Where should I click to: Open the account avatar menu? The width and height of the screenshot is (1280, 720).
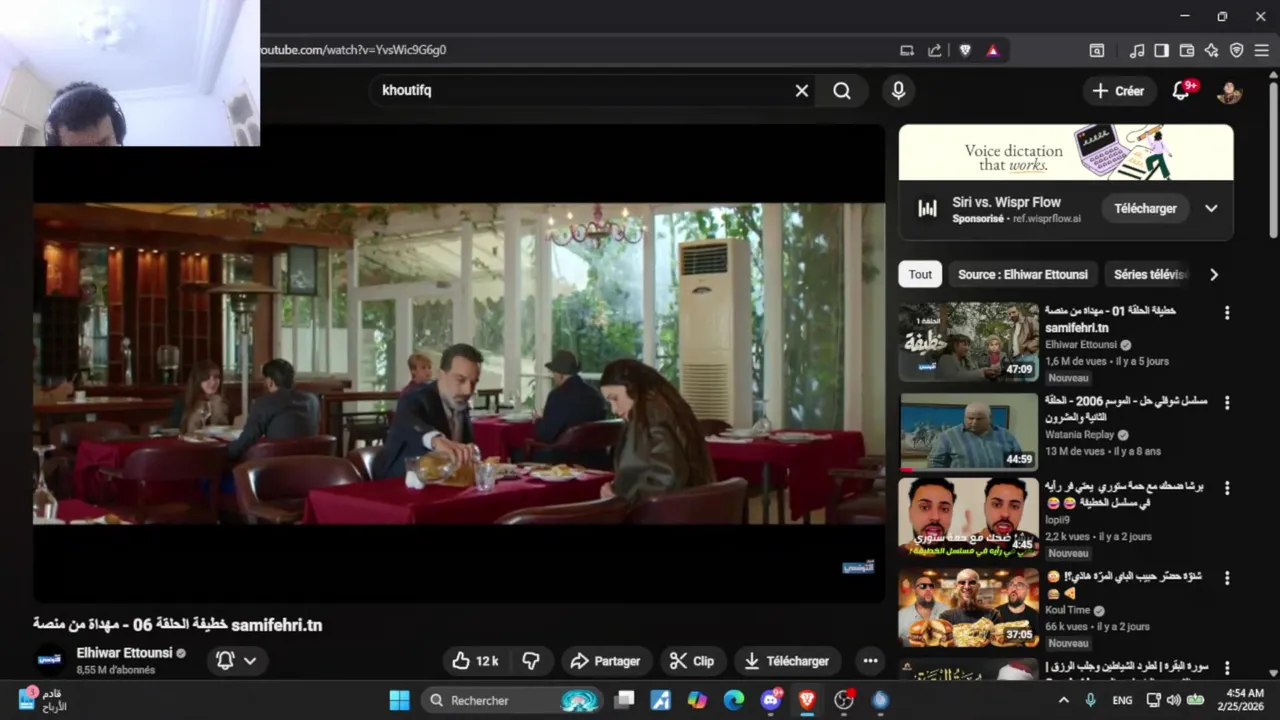1229,91
